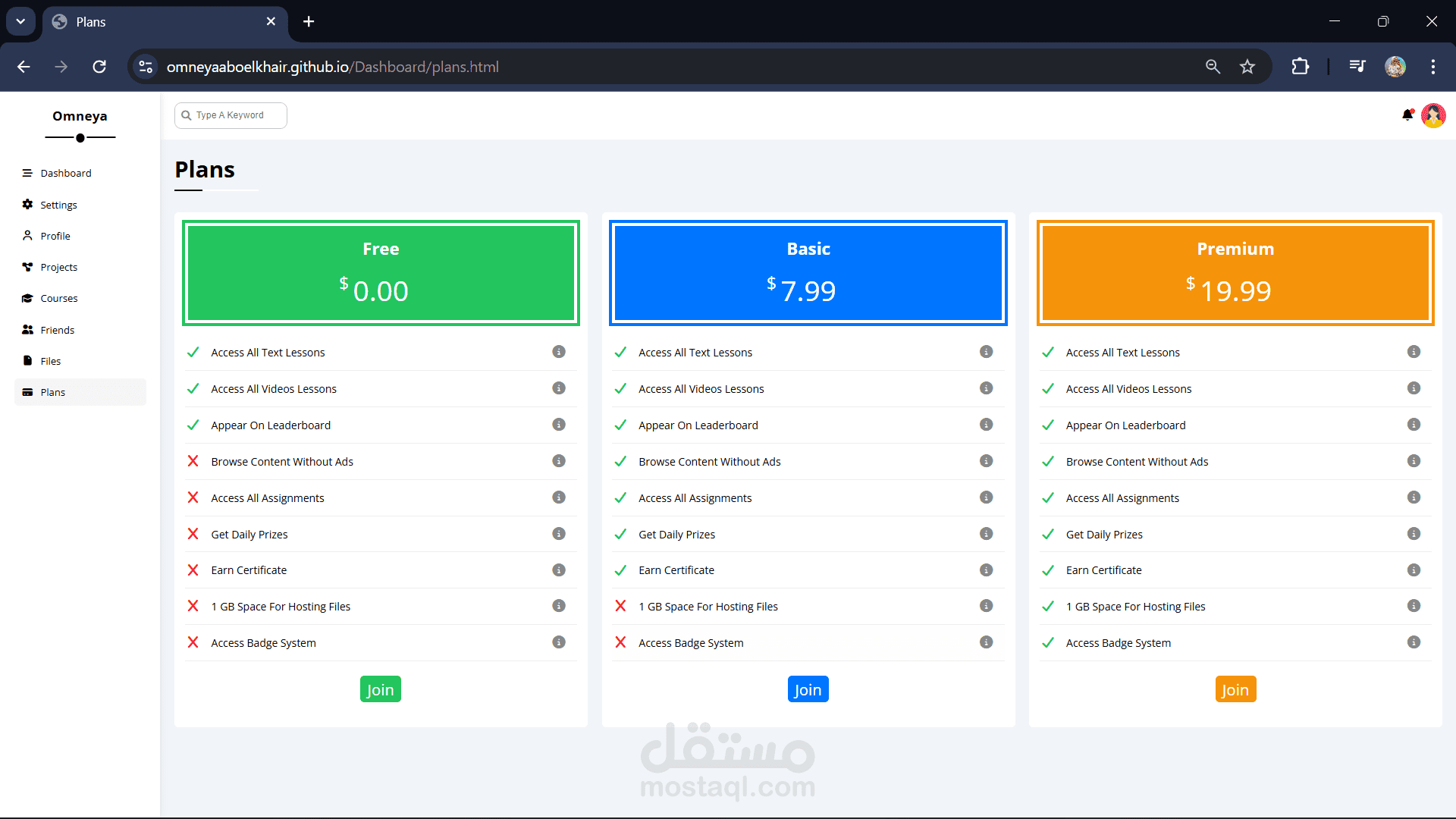This screenshot has height=819, width=1456.
Task: Click info icon for Premium Access Badge System
Action: pyautogui.click(x=1414, y=642)
